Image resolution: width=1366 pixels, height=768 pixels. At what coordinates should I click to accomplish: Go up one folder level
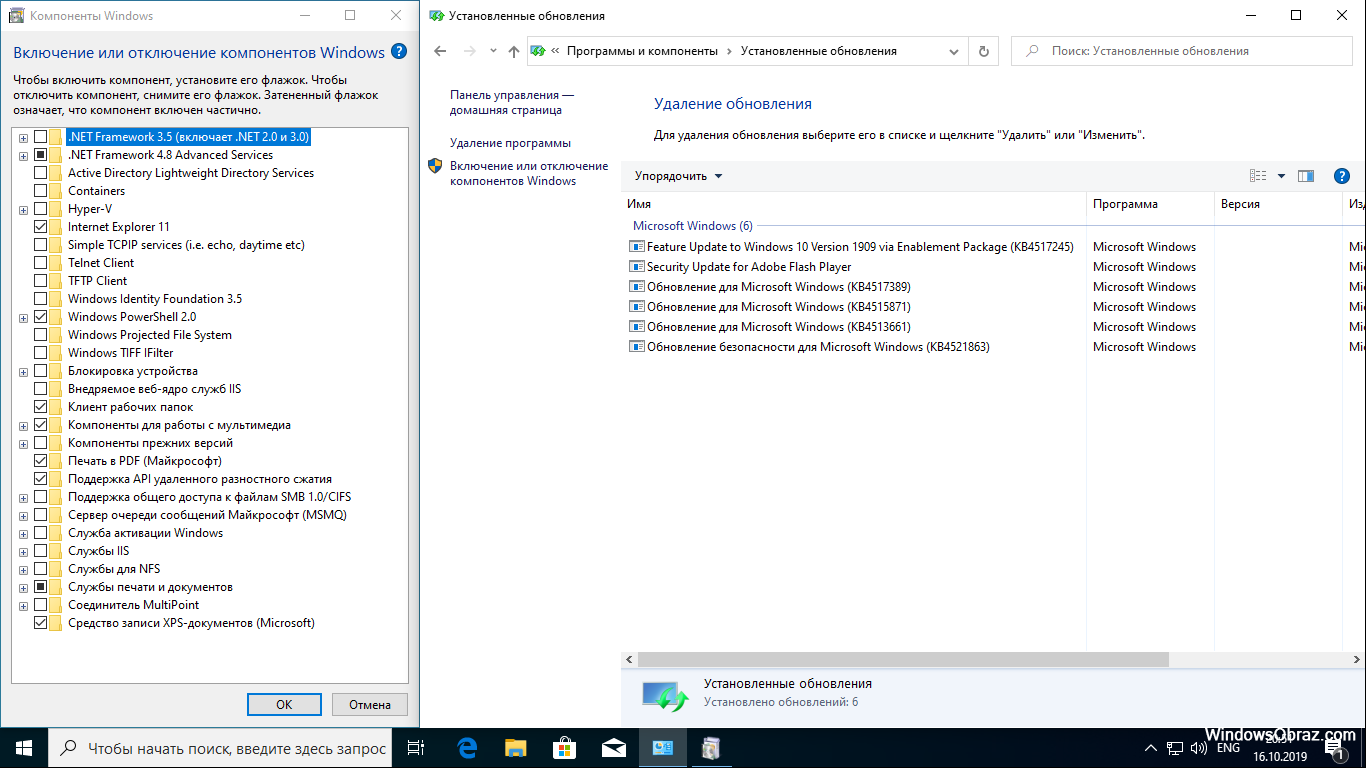point(514,51)
